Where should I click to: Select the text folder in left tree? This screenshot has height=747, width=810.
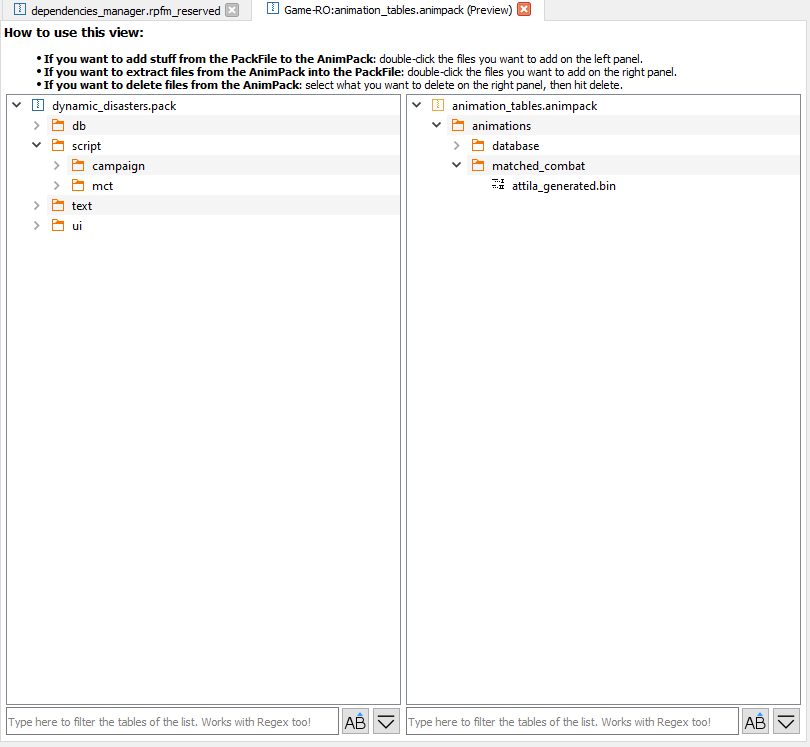pyautogui.click(x=81, y=206)
